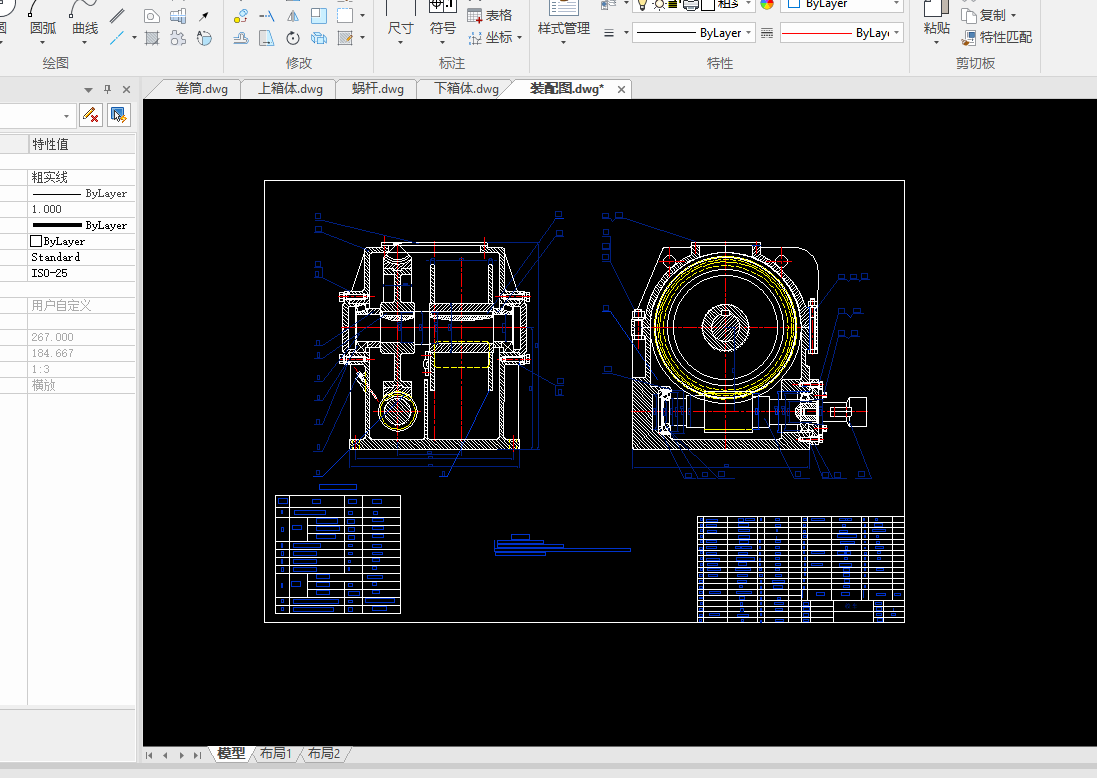The width and height of the screenshot is (1097, 778).
Task: Click the 1.000 linetype scale value field
Action: point(80,209)
